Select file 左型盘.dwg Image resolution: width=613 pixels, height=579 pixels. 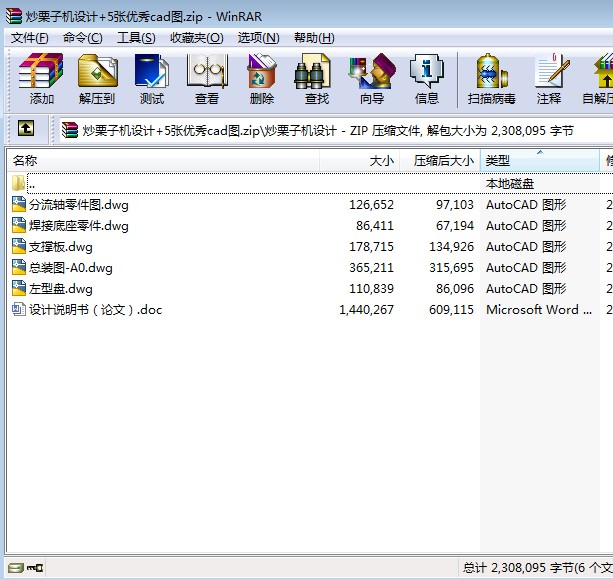coord(61,289)
